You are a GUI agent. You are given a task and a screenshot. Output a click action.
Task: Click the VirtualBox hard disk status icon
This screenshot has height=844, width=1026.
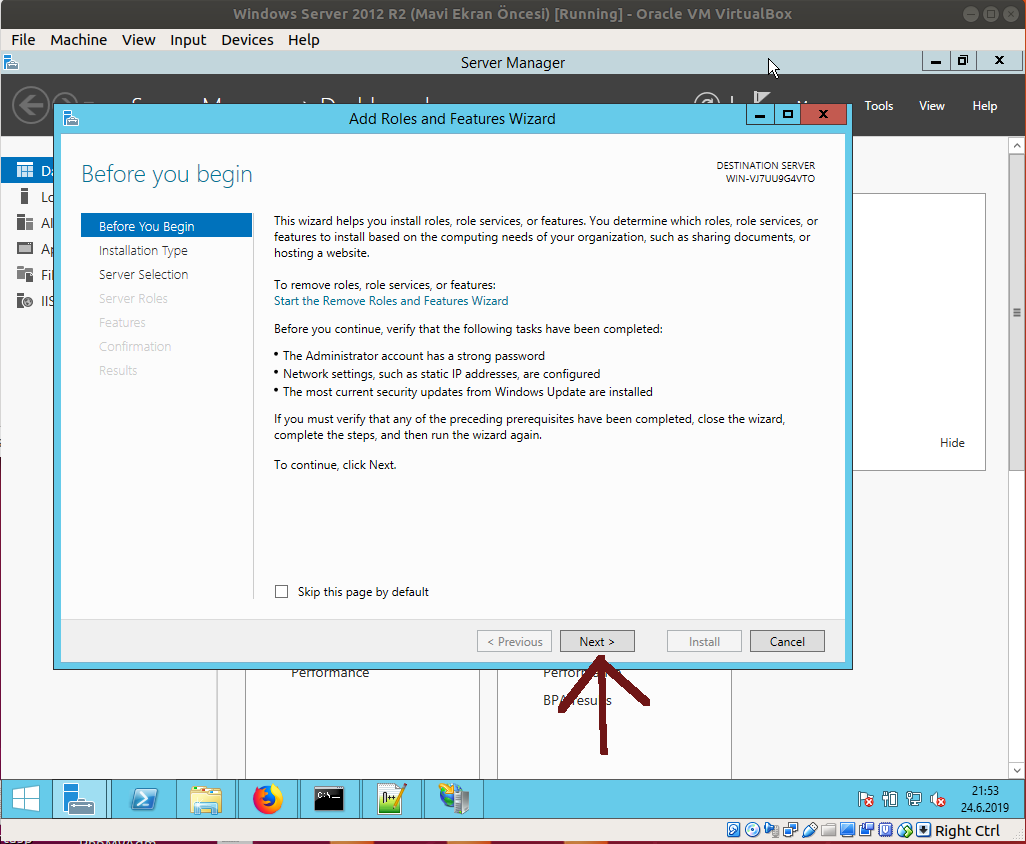(x=734, y=830)
